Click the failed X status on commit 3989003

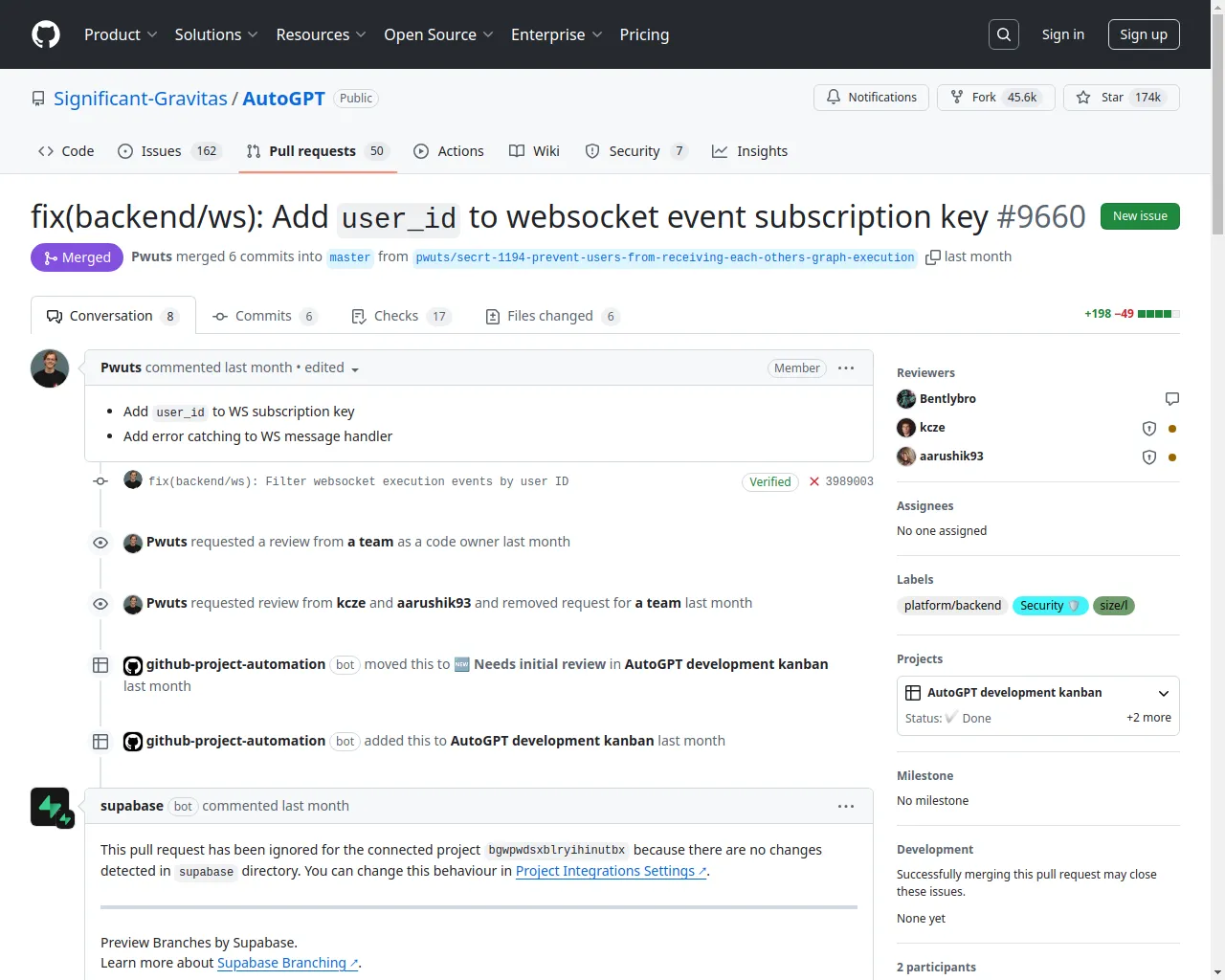(814, 481)
